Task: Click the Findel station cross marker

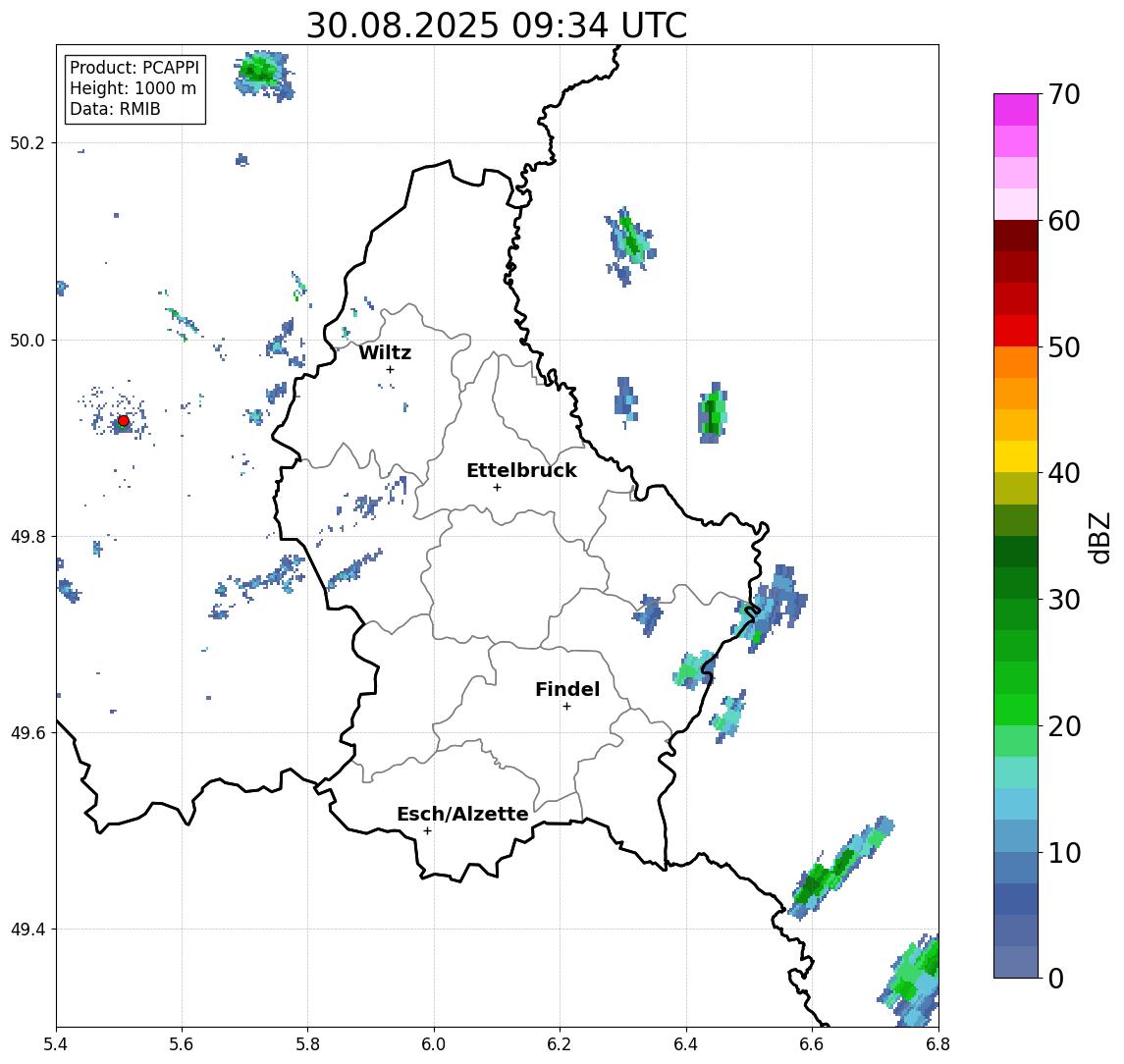Action: [x=566, y=707]
